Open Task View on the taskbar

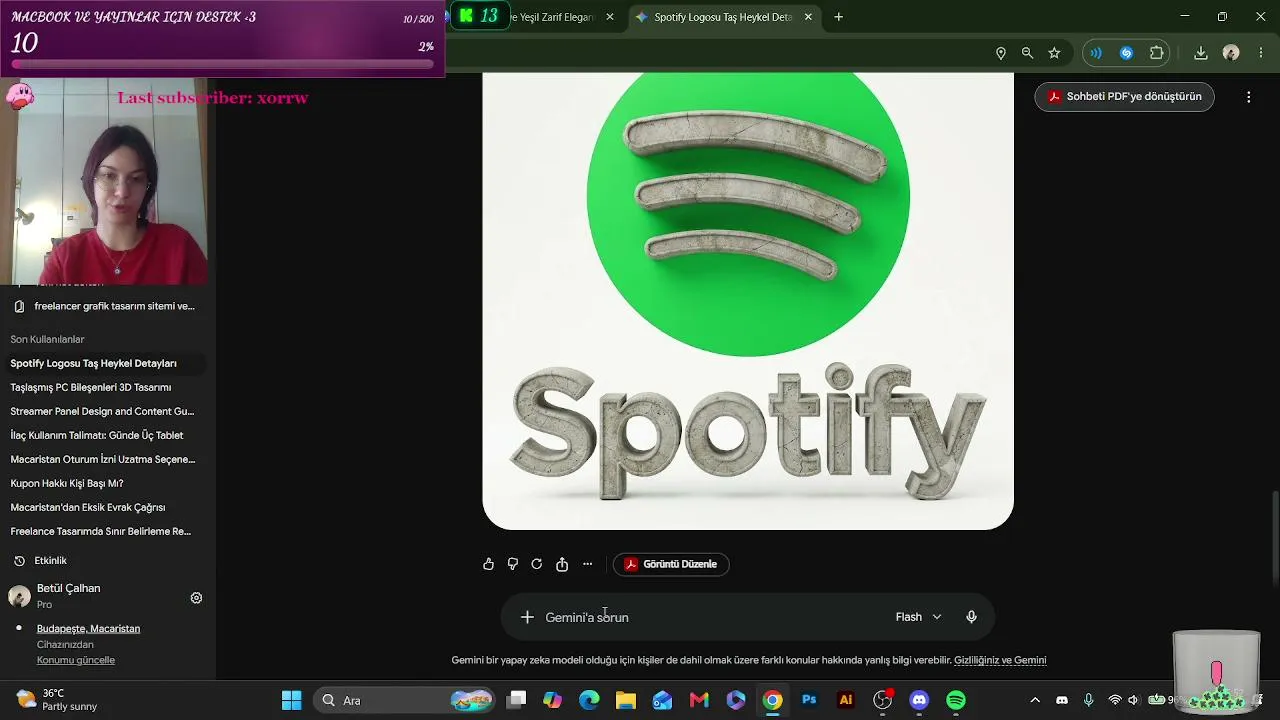516,700
